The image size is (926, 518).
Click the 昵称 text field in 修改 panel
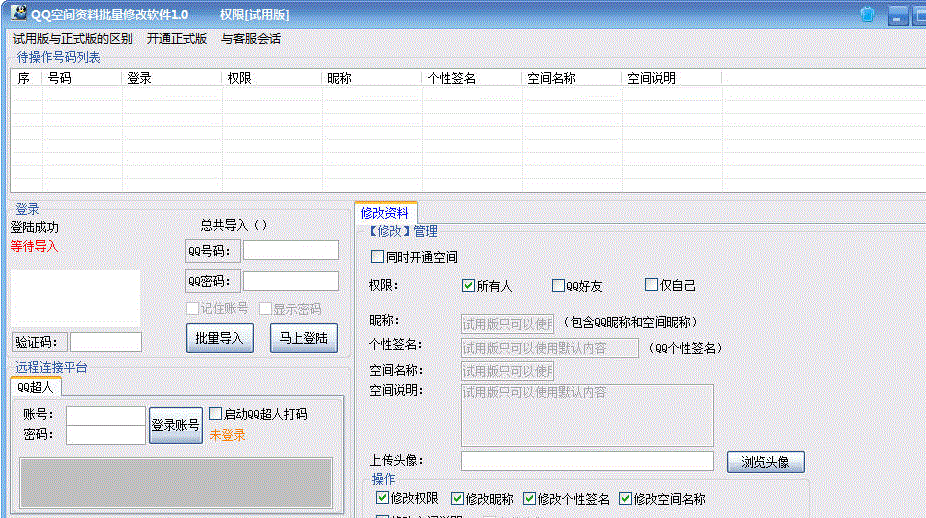click(x=507, y=324)
